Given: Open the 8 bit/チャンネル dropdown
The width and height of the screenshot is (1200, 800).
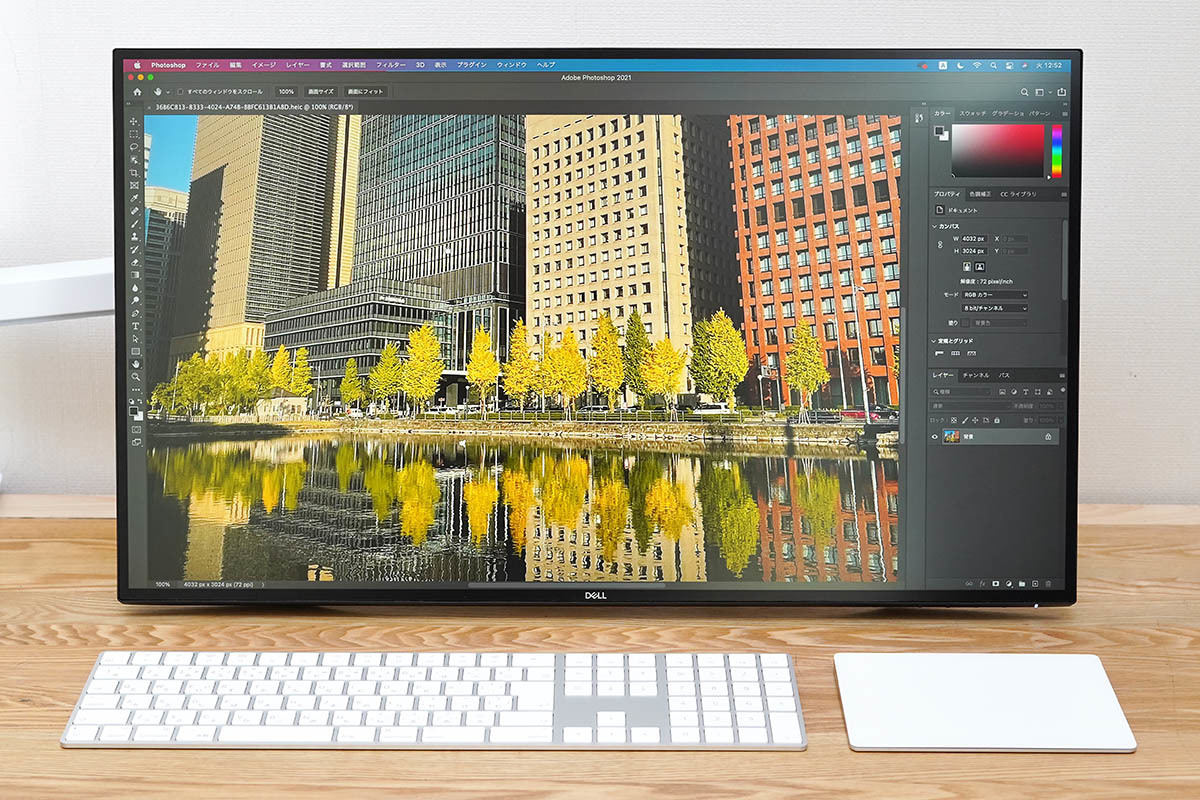Looking at the screenshot, I should (996, 309).
